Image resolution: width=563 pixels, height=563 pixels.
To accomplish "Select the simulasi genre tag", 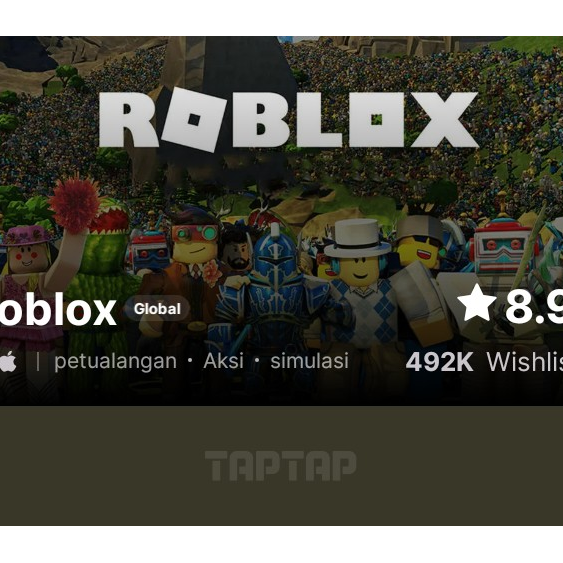I will click(x=310, y=360).
